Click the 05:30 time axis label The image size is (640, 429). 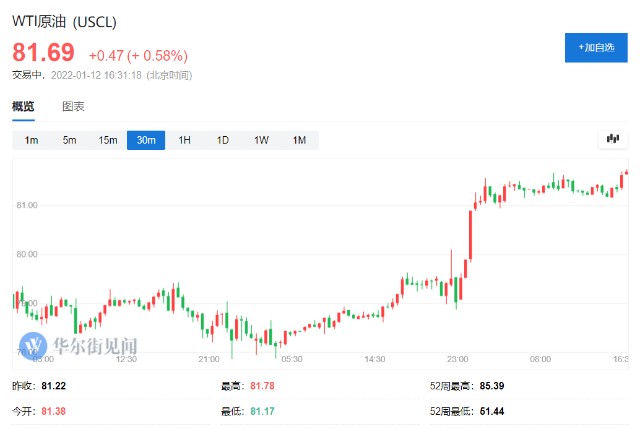tap(292, 359)
